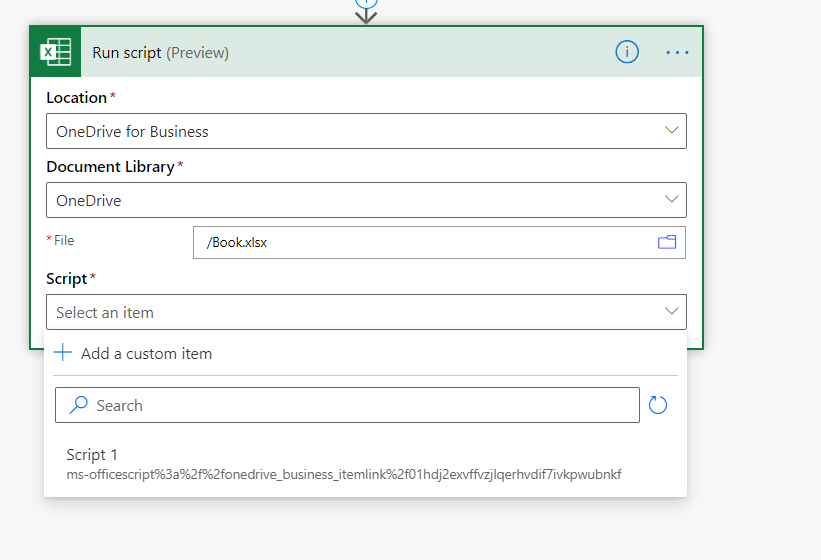This screenshot has width=821, height=560.
Task: Open the file picker folder icon
Action: (x=667, y=242)
